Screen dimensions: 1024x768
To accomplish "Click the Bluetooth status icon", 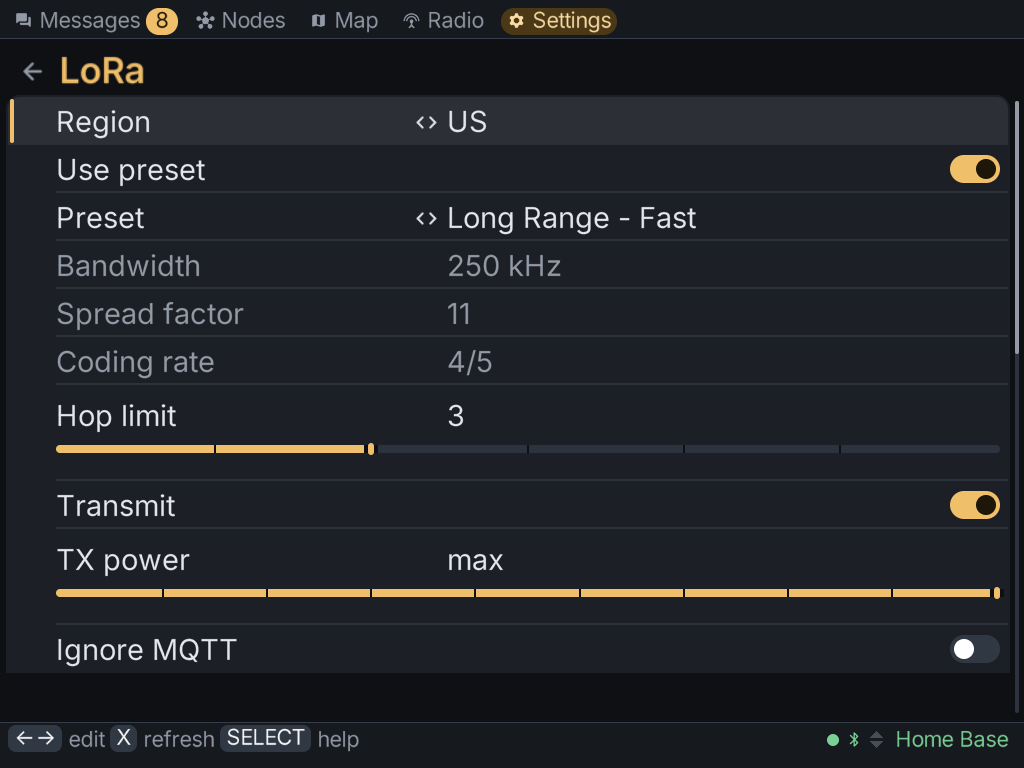I will [854, 739].
